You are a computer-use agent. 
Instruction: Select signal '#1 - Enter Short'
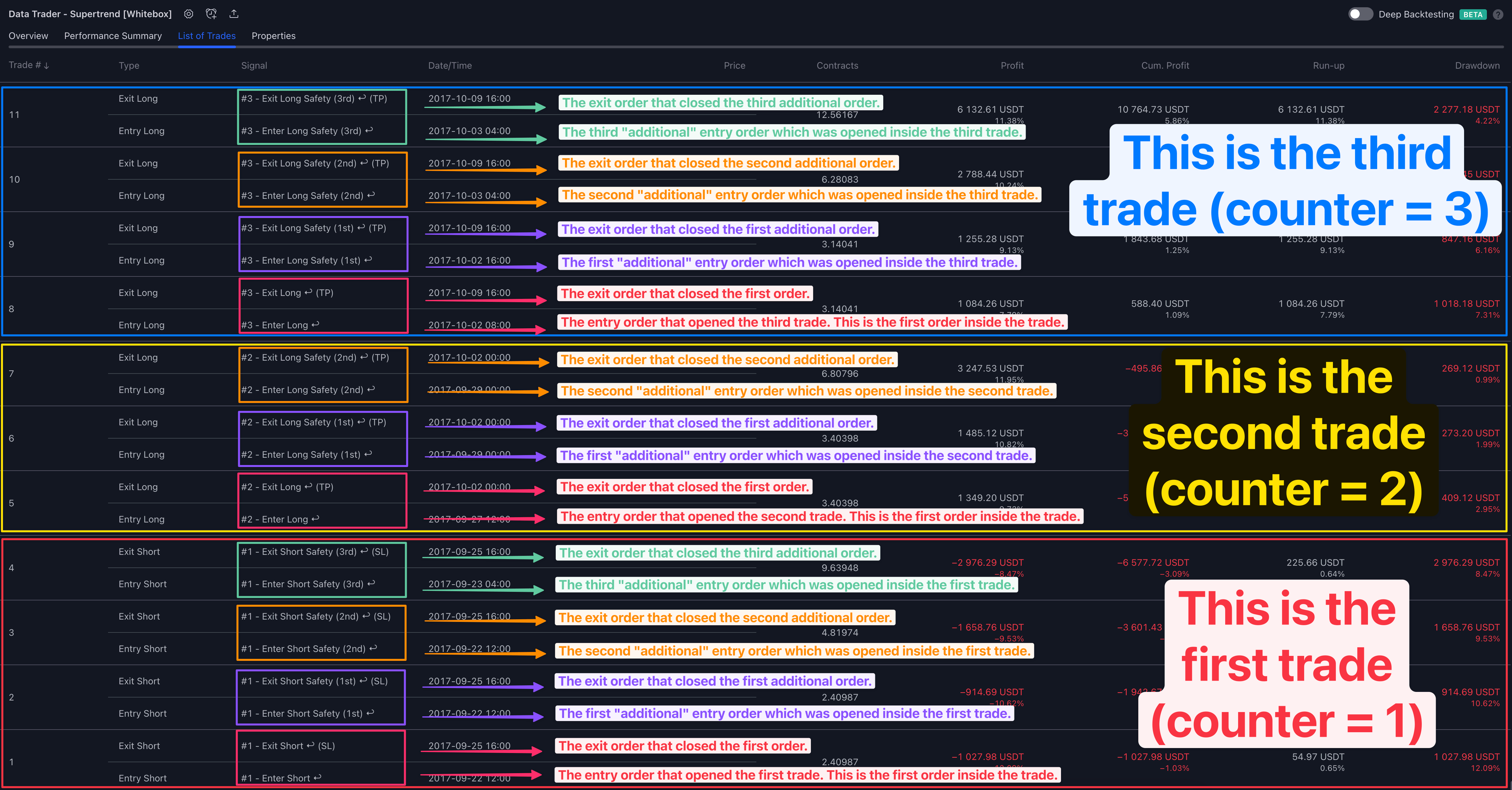click(281, 778)
